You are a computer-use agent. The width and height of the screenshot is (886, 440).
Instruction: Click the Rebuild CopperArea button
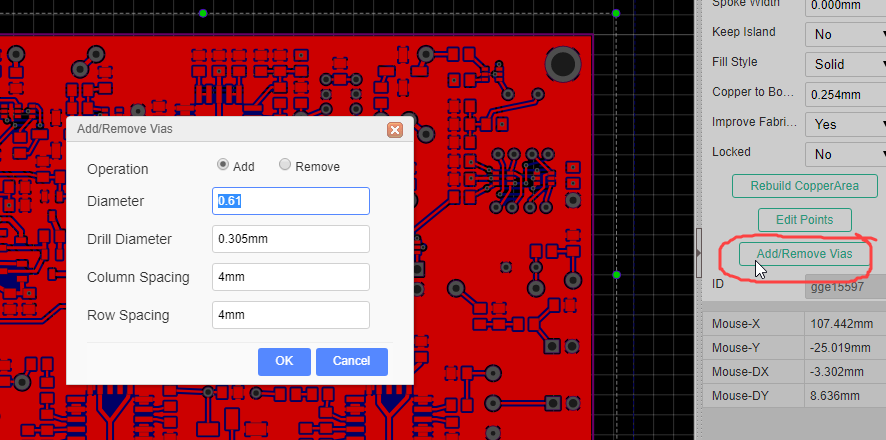[x=804, y=186]
